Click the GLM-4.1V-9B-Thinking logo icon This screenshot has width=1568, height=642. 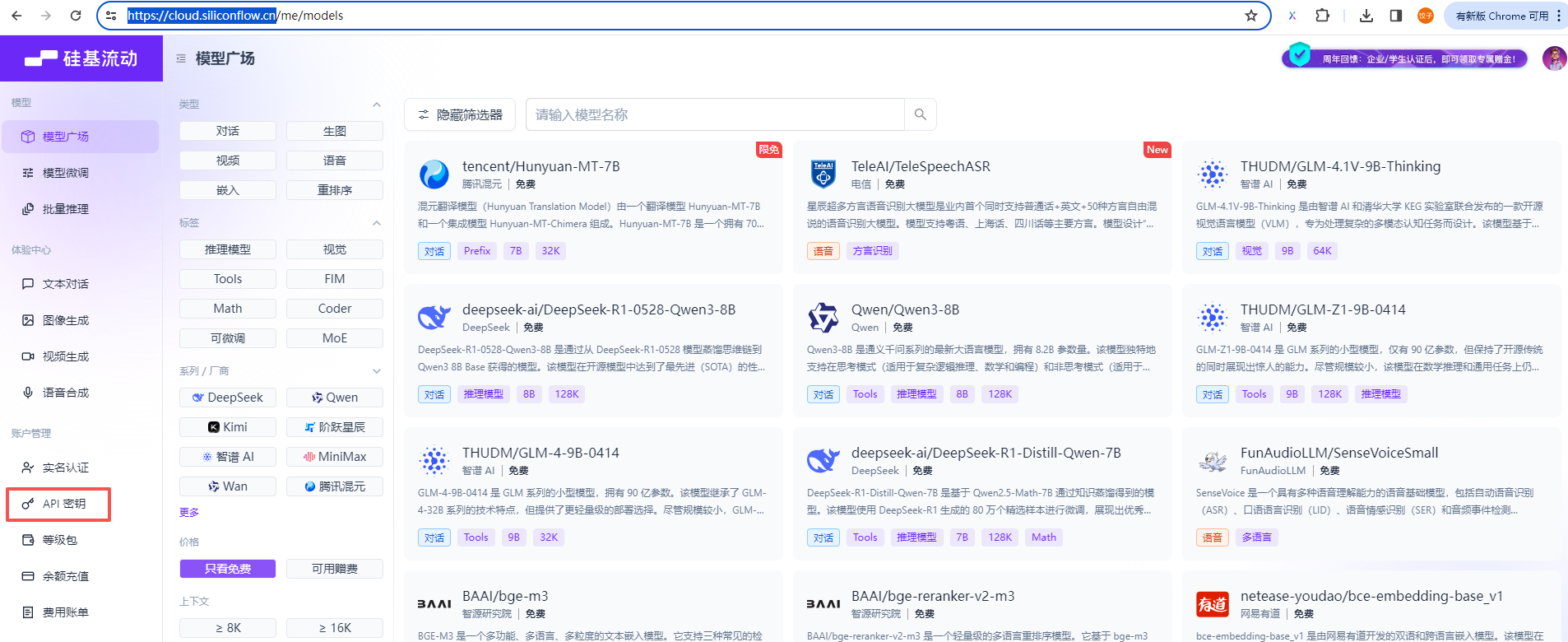click(1212, 174)
